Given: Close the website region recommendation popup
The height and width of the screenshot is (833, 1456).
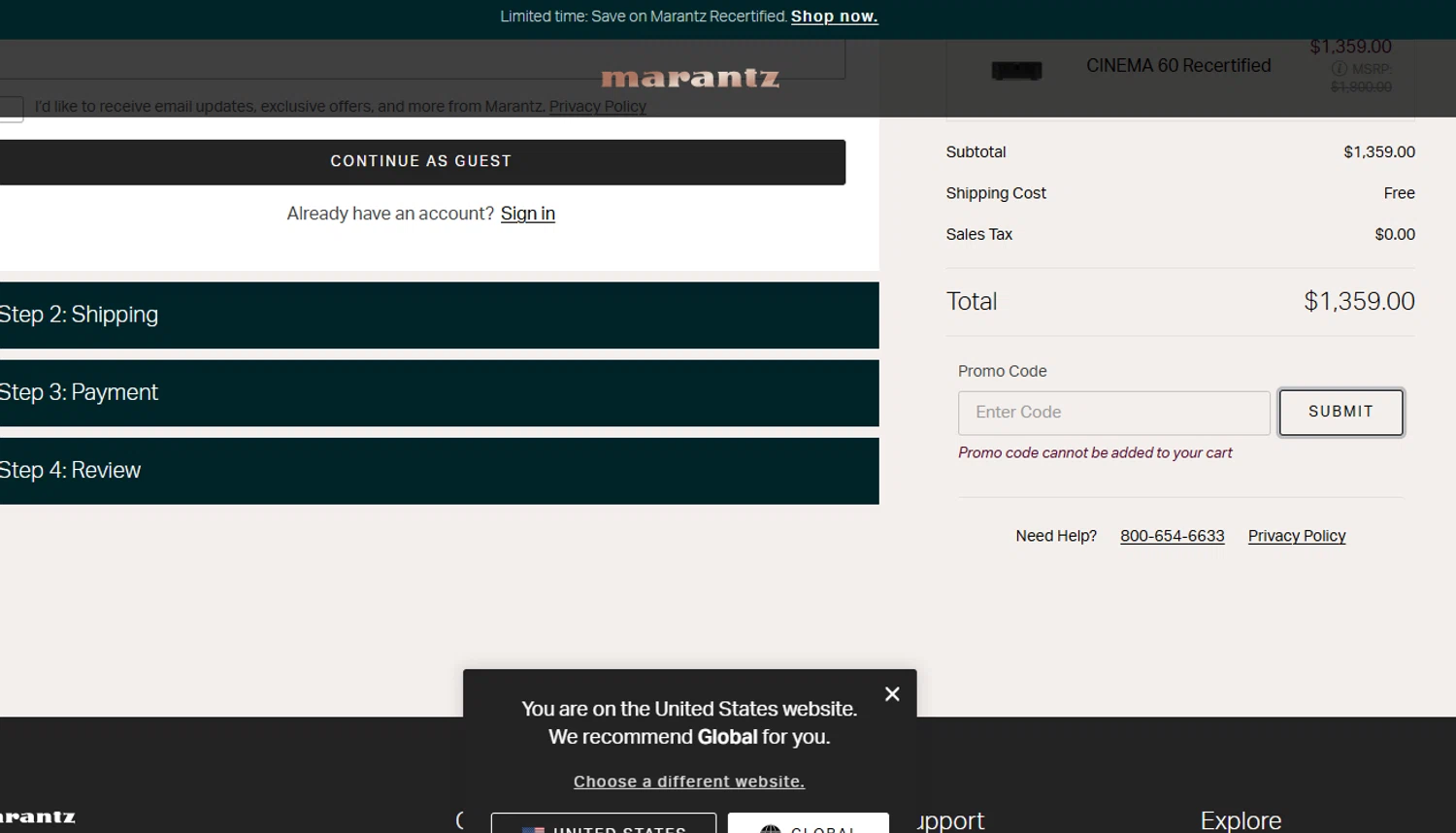Looking at the screenshot, I should click(892, 694).
